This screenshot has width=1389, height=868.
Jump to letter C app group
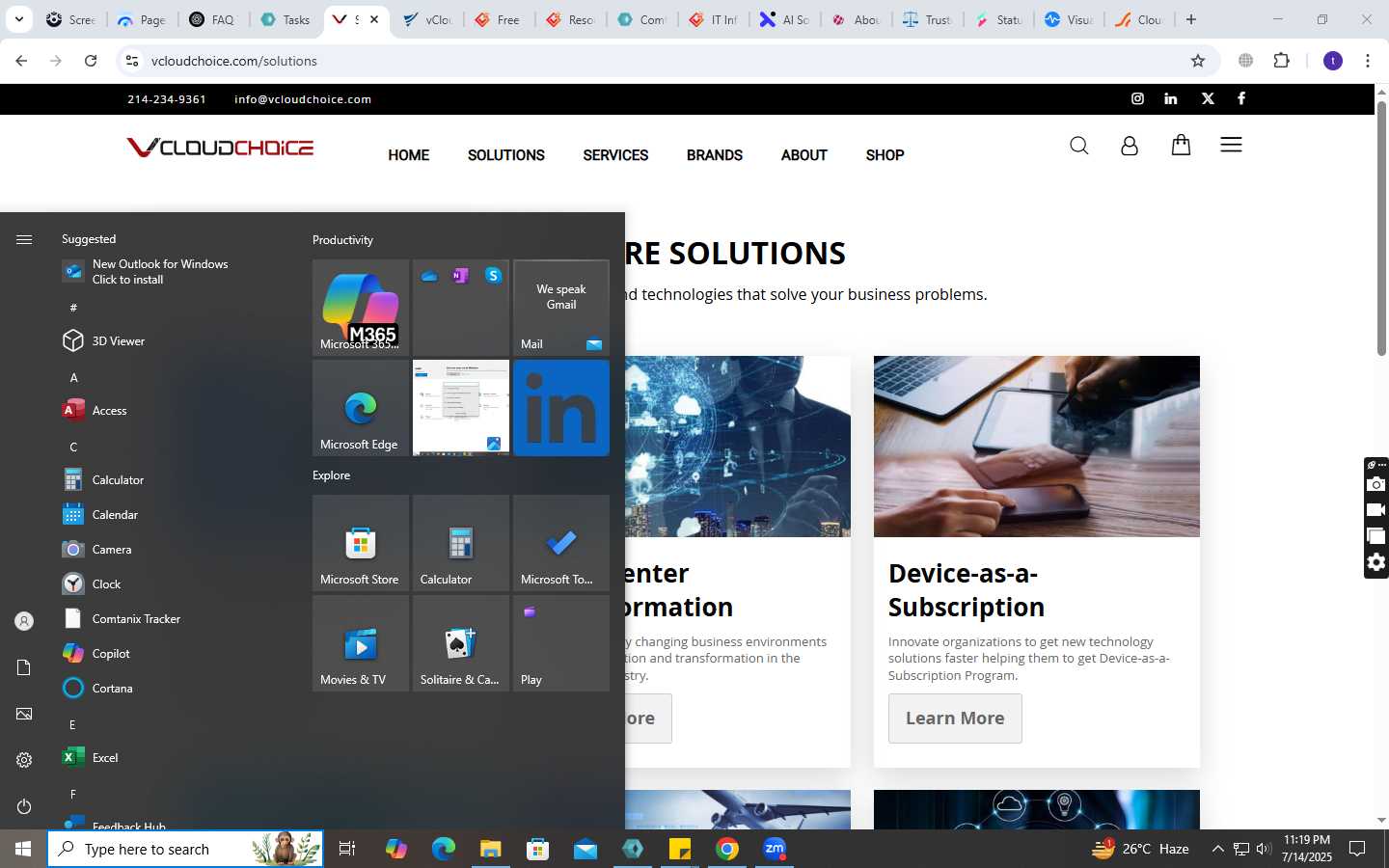[x=73, y=447]
